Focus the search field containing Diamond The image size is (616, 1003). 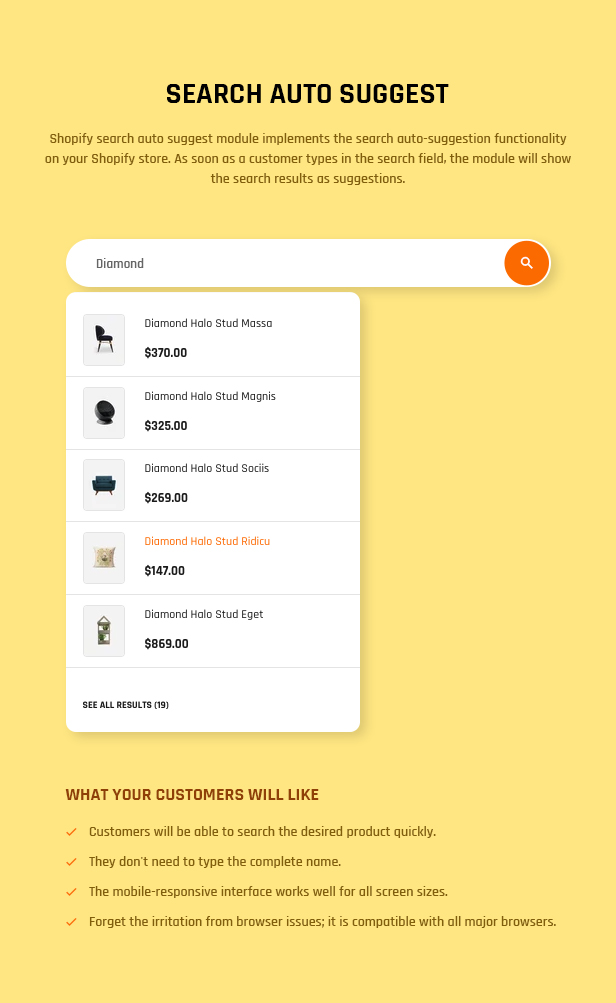[x=285, y=263]
